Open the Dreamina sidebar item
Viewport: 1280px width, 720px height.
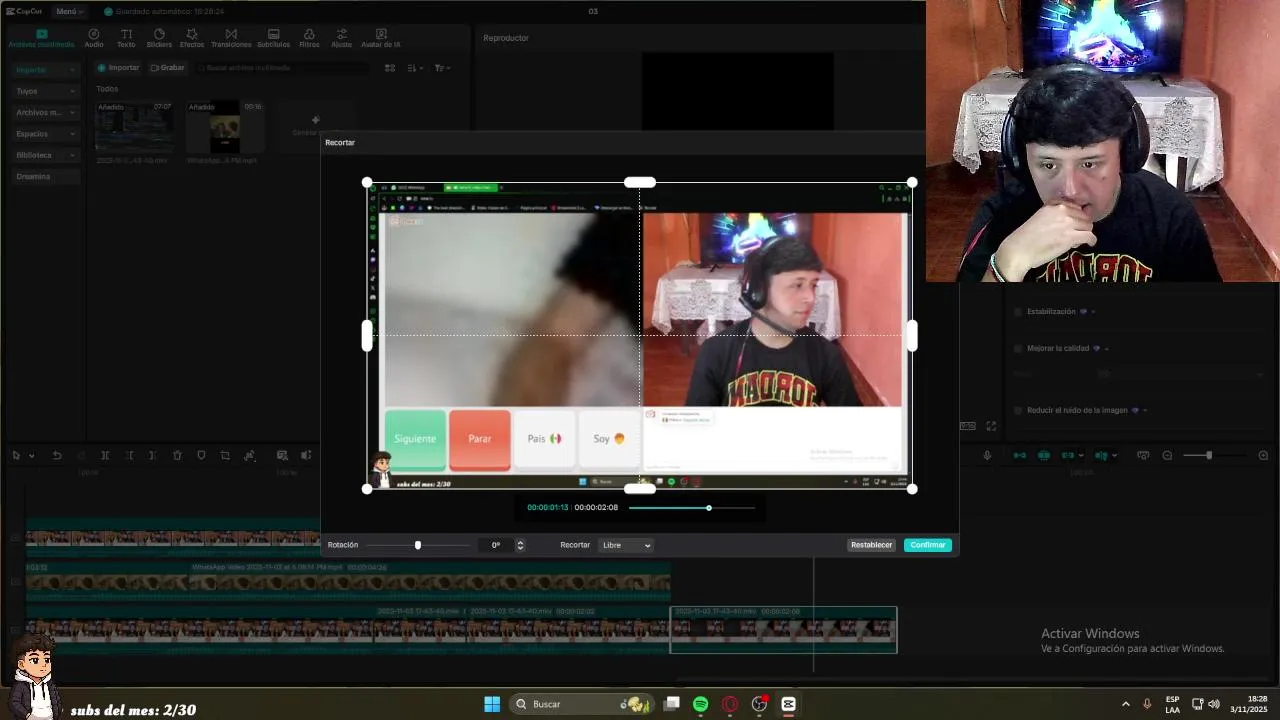pos(46,176)
